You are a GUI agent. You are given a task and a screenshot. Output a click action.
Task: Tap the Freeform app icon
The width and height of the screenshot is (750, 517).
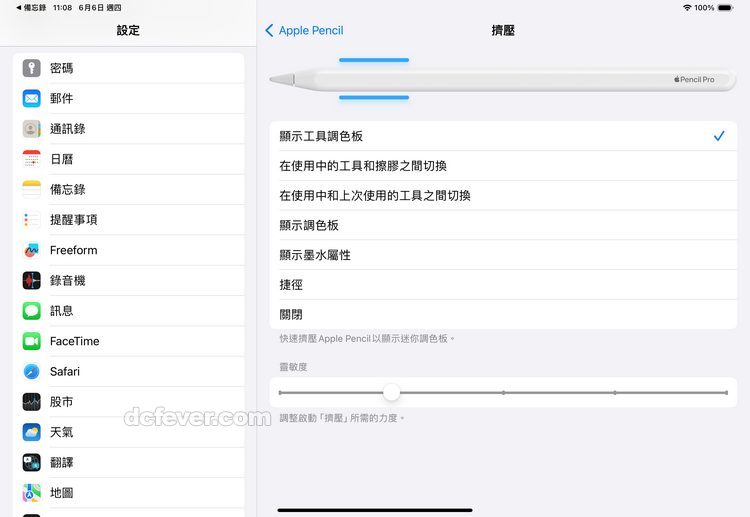tap(32, 250)
